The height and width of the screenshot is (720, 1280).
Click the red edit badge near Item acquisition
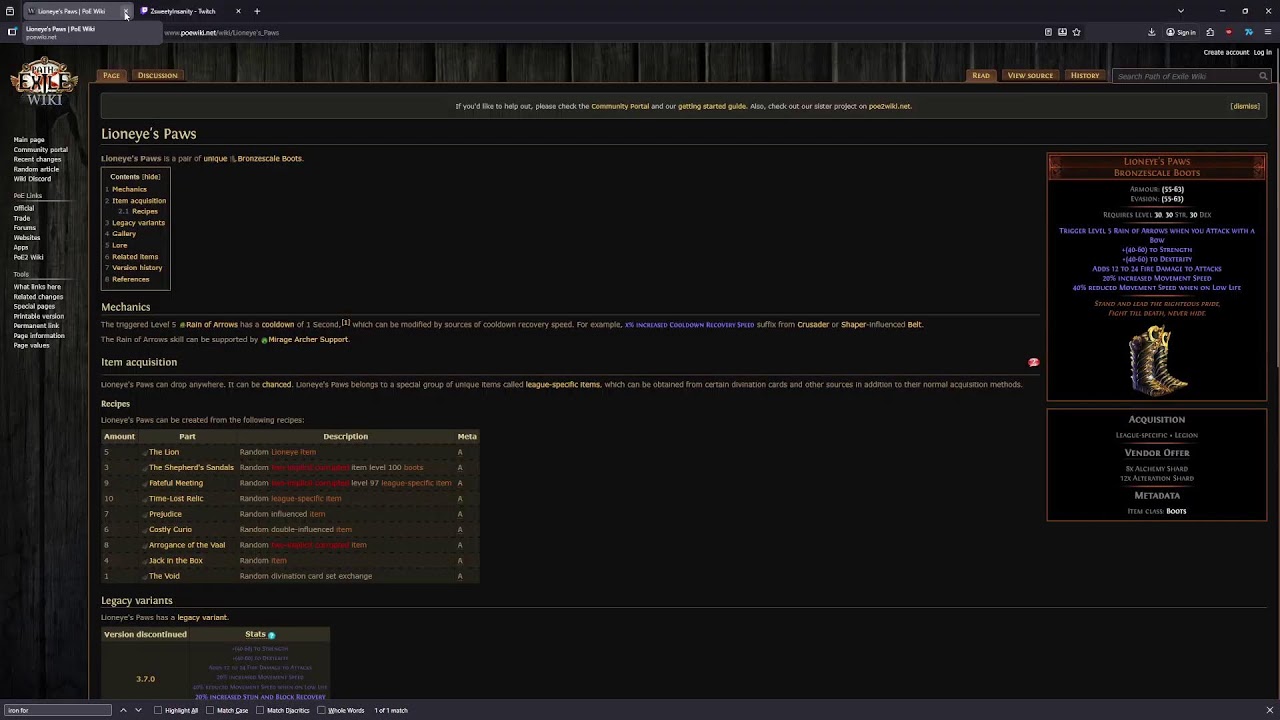tap(1034, 362)
